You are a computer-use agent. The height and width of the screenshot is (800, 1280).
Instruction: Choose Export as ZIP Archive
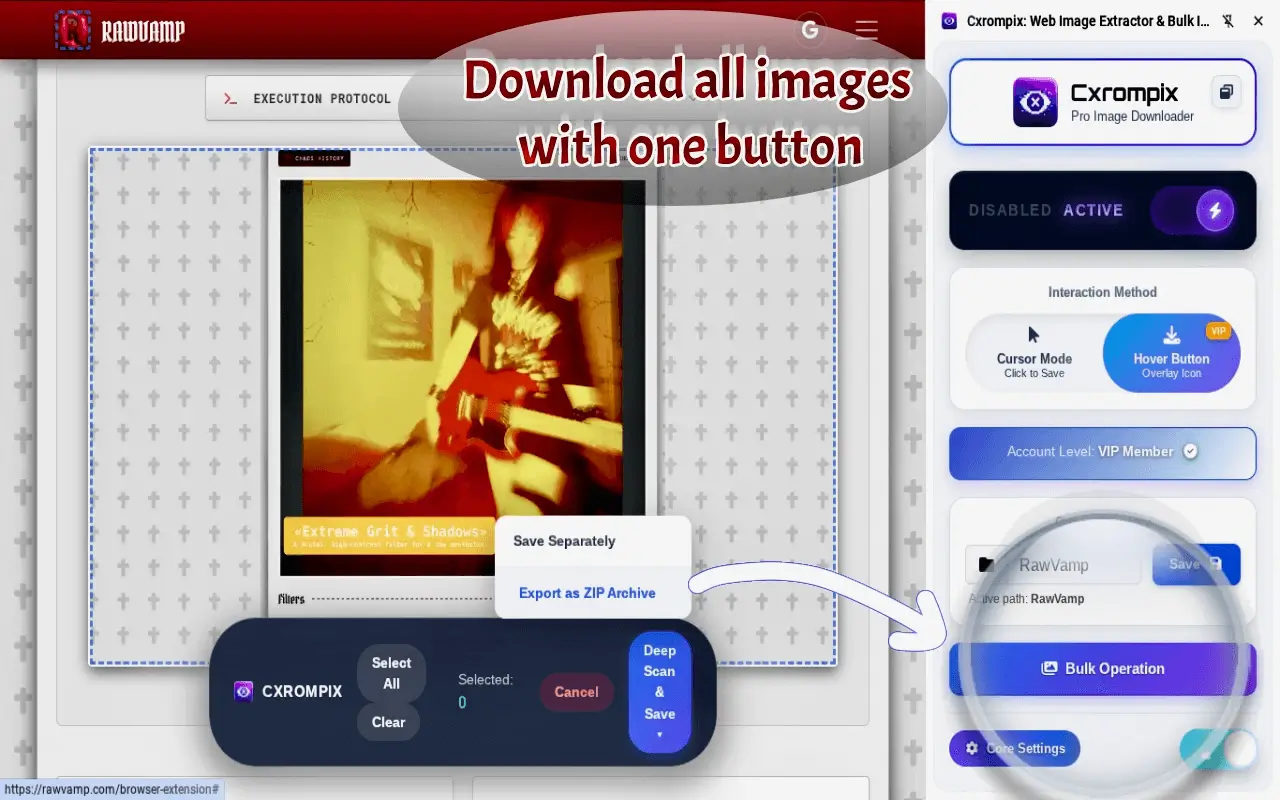click(x=586, y=592)
